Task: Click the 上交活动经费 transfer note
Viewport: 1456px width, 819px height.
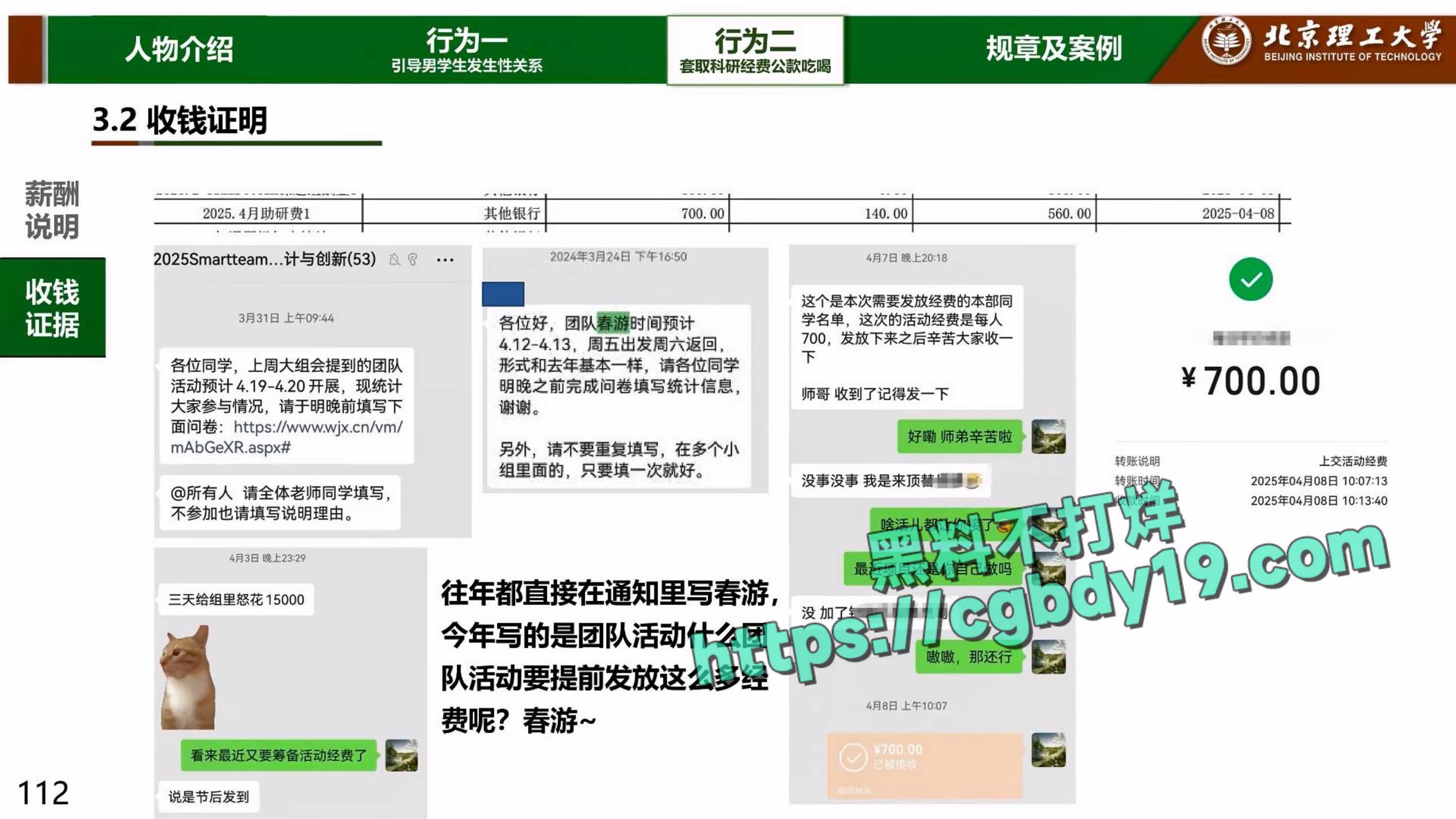Action: pos(1353,461)
